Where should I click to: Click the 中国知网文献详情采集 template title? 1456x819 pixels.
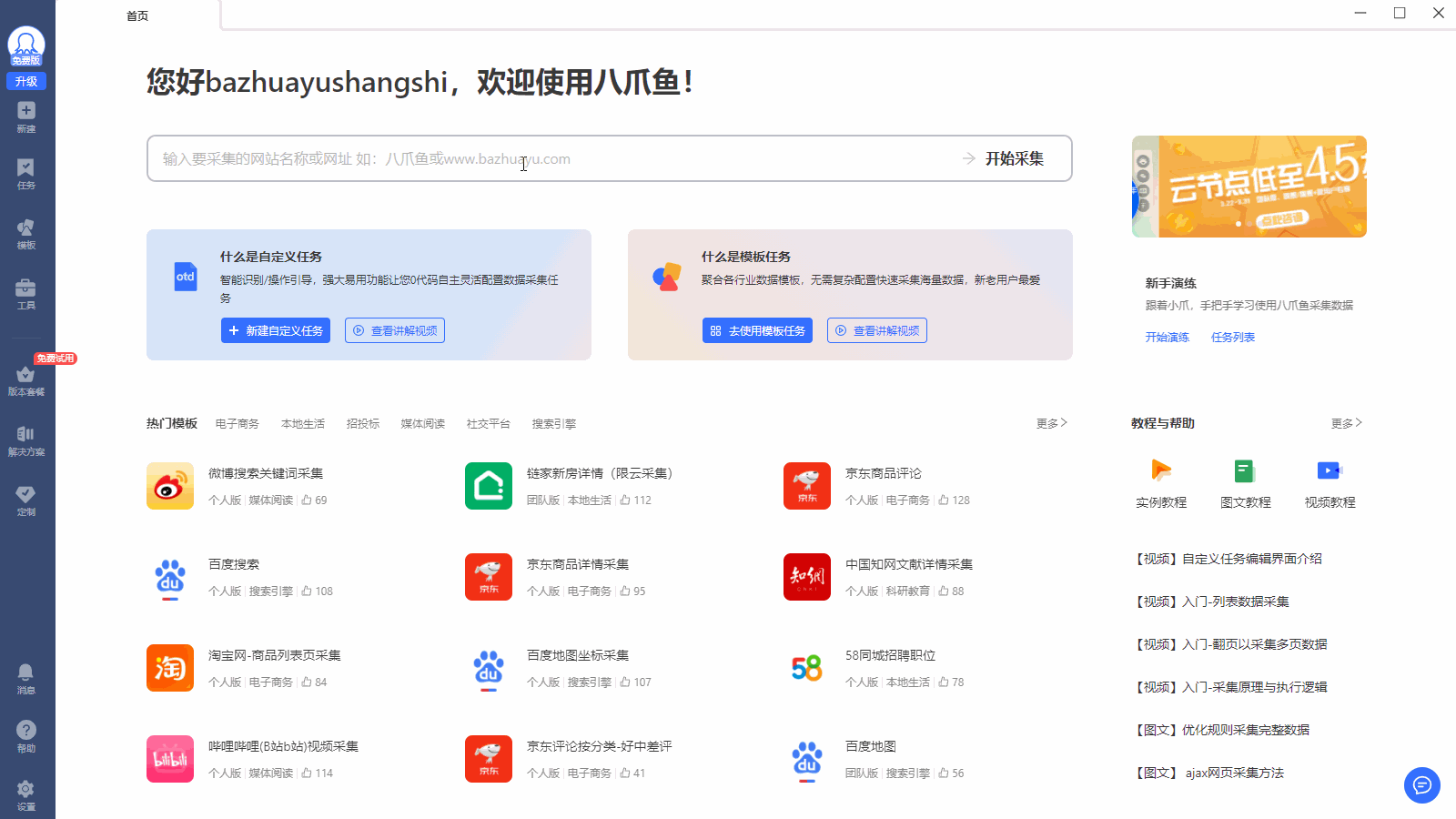[x=909, y=564]
